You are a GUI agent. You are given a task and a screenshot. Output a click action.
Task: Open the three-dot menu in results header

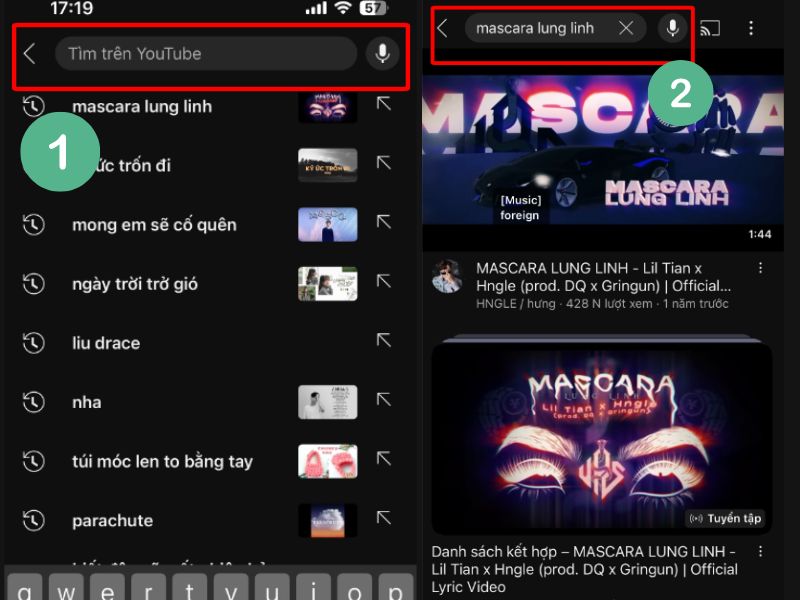(751, 28)
